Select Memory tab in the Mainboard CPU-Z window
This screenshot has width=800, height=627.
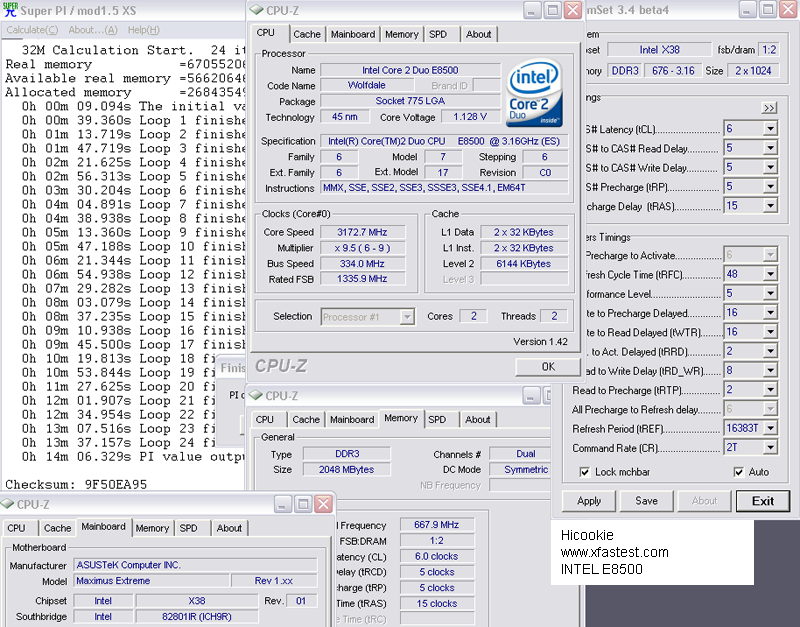(152, 529)
